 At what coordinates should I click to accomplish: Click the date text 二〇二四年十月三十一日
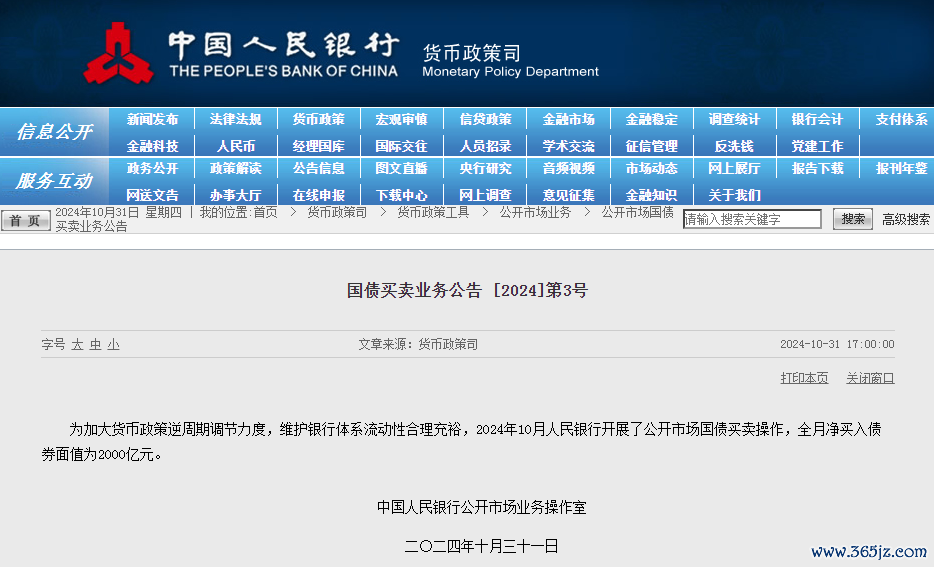point(481,546)
